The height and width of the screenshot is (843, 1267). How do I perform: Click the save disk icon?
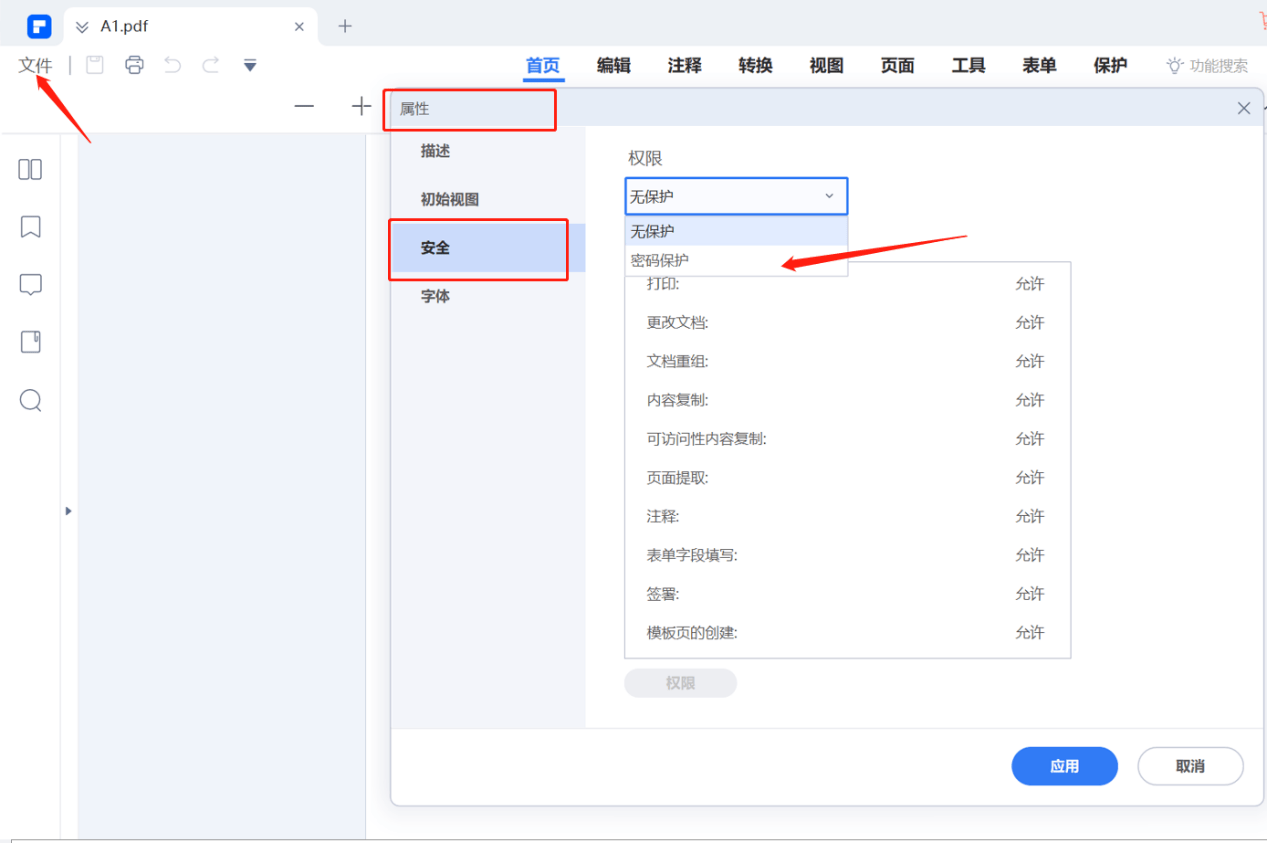coord(95,65)
